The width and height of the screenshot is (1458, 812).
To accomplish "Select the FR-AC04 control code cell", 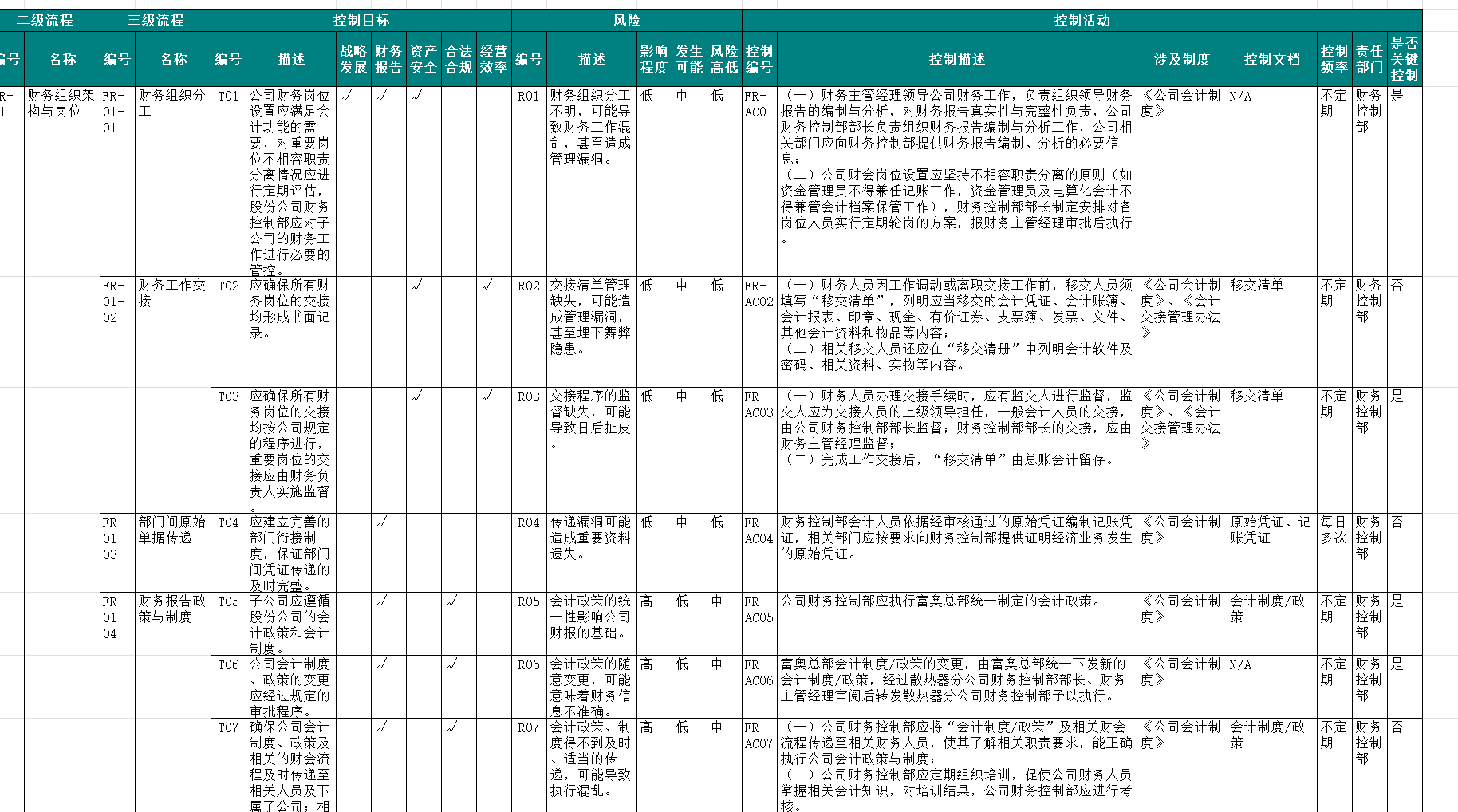I will click(x=759, y=552).
